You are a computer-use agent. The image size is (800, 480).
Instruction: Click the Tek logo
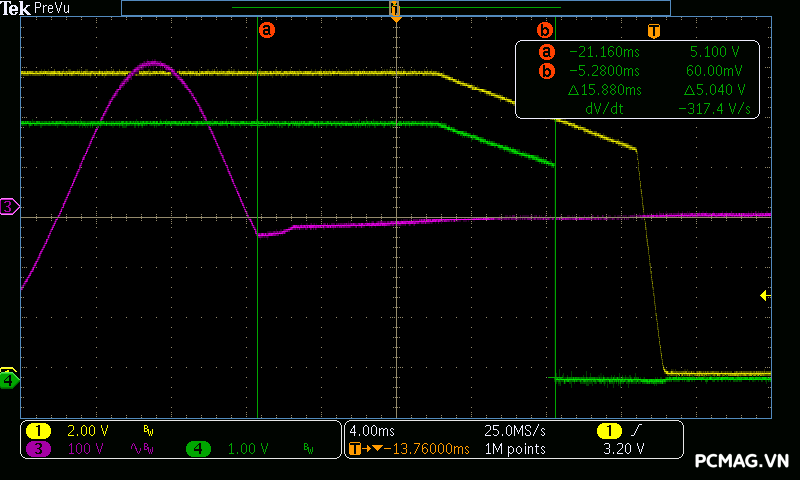tap(16, 8)
